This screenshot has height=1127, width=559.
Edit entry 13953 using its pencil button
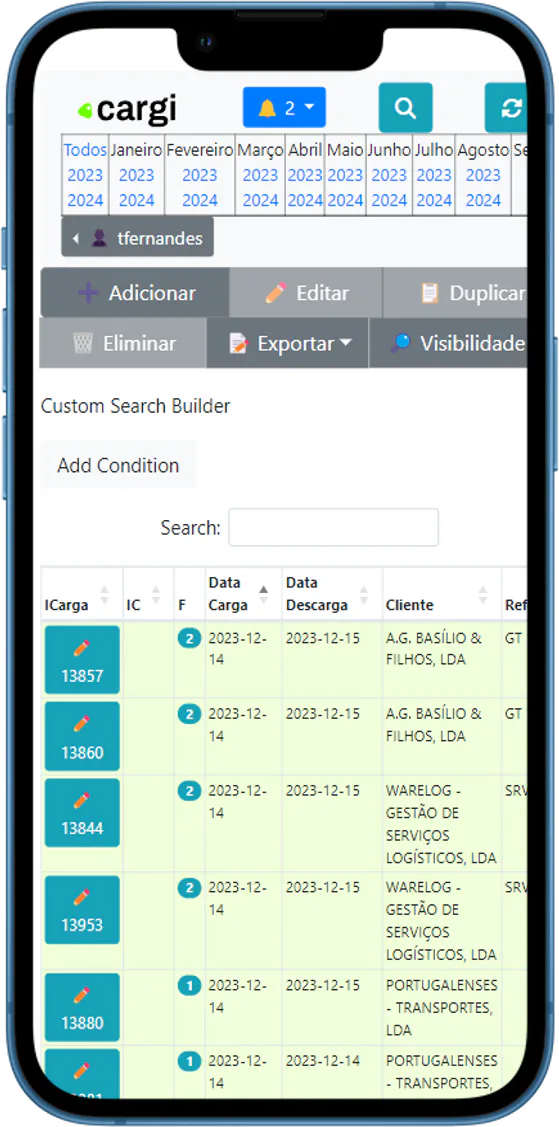pos(82,909)
